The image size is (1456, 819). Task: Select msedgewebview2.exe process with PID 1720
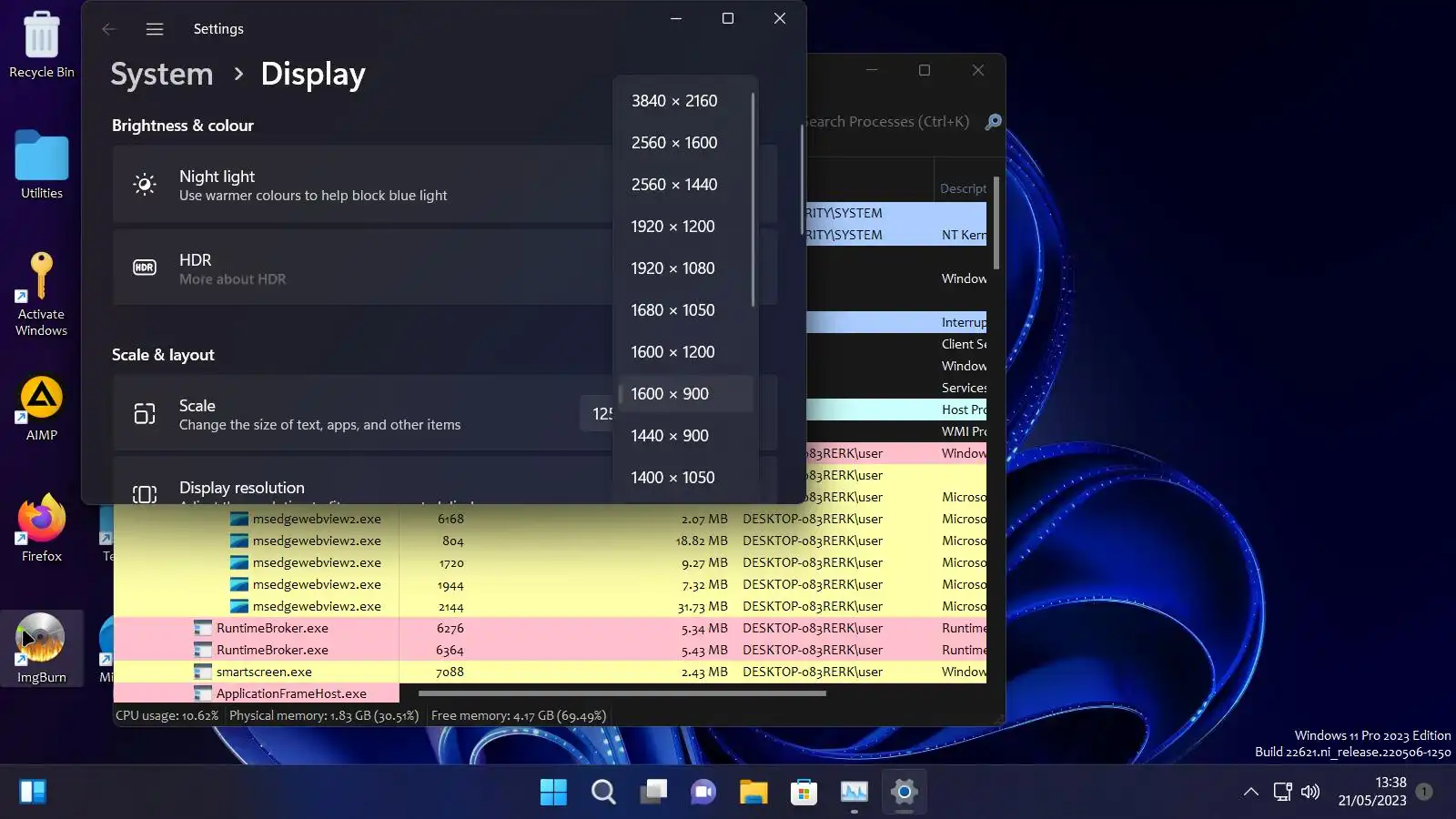pyautogui.click(x=550, y=562)
